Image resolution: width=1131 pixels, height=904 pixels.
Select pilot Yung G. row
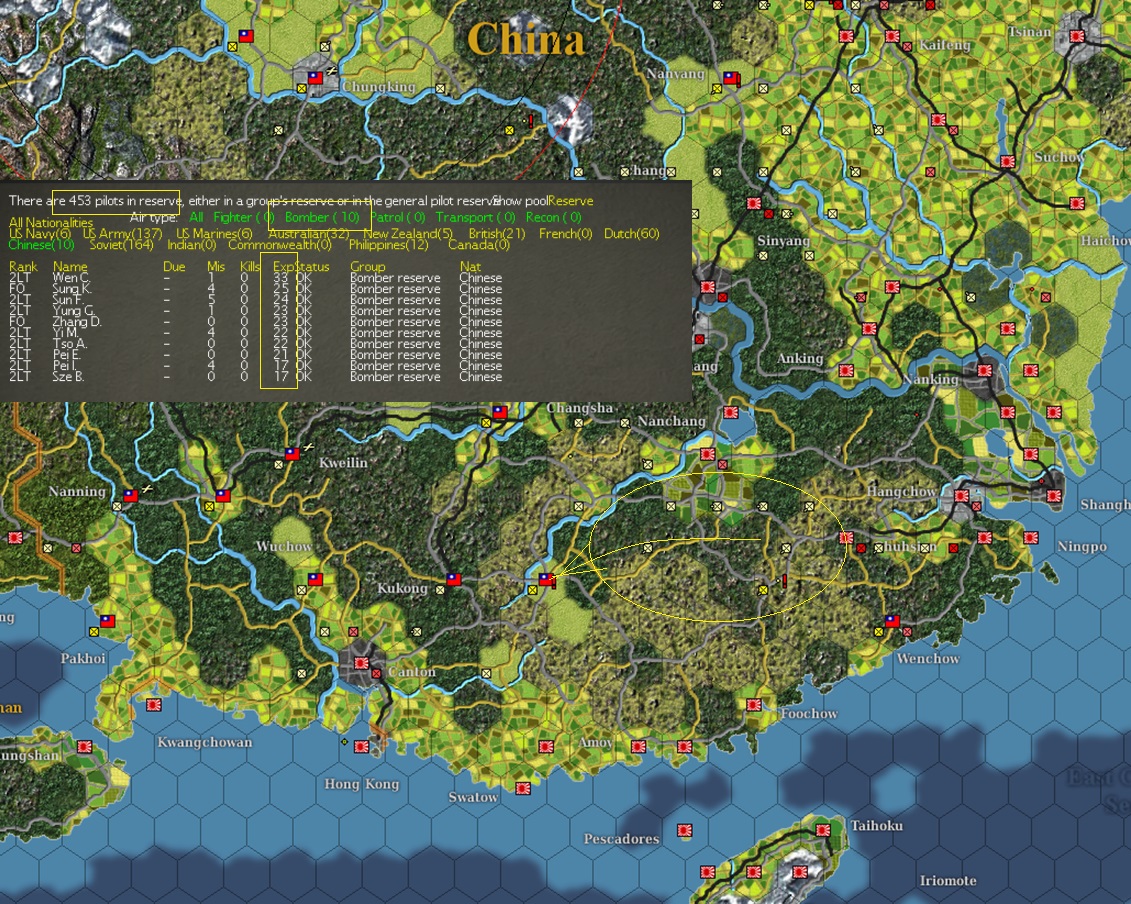256,311
